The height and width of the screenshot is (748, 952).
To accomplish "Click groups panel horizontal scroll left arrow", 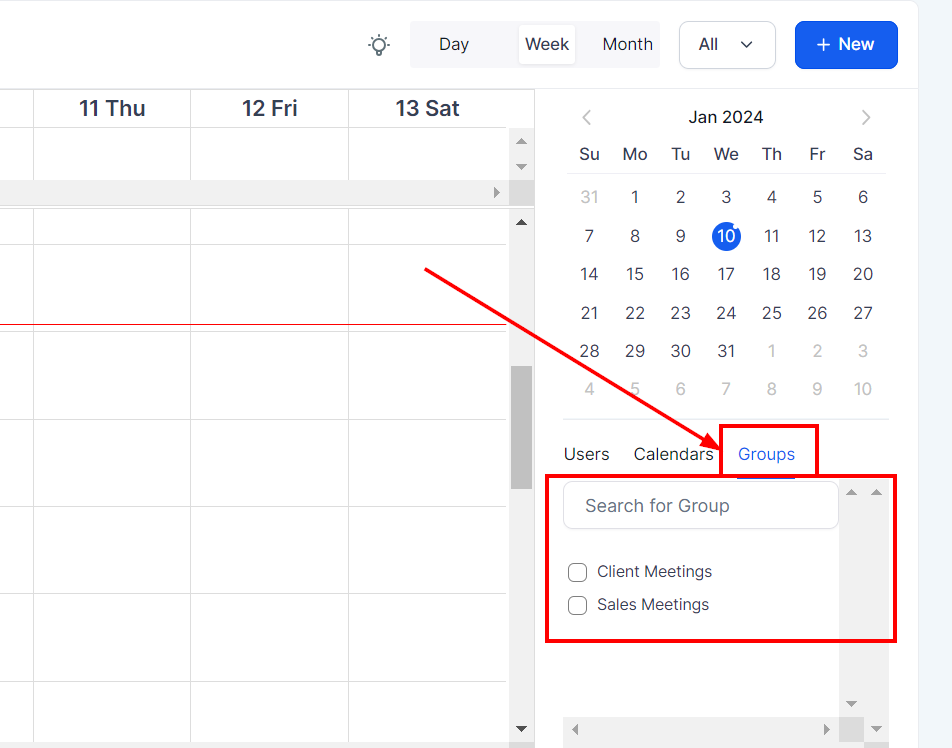I will (x=575, y=729).
